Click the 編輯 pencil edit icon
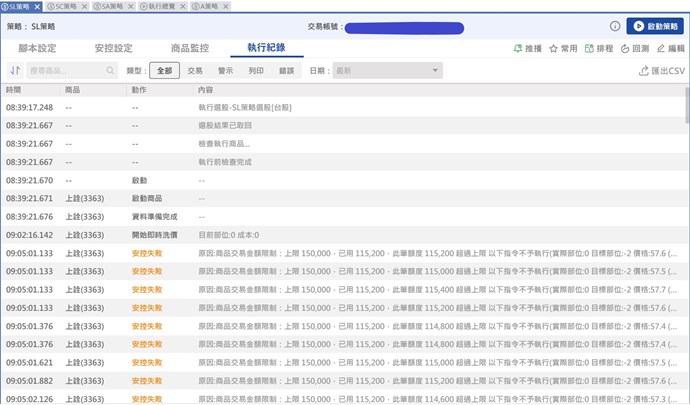 pos(661,48)
